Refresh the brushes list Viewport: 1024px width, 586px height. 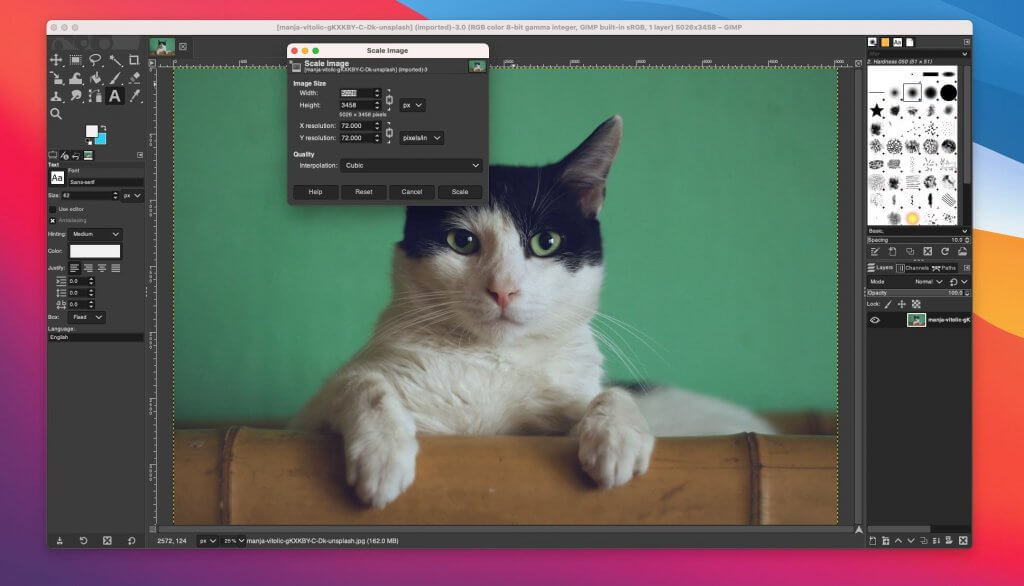[x=945, y=252]
